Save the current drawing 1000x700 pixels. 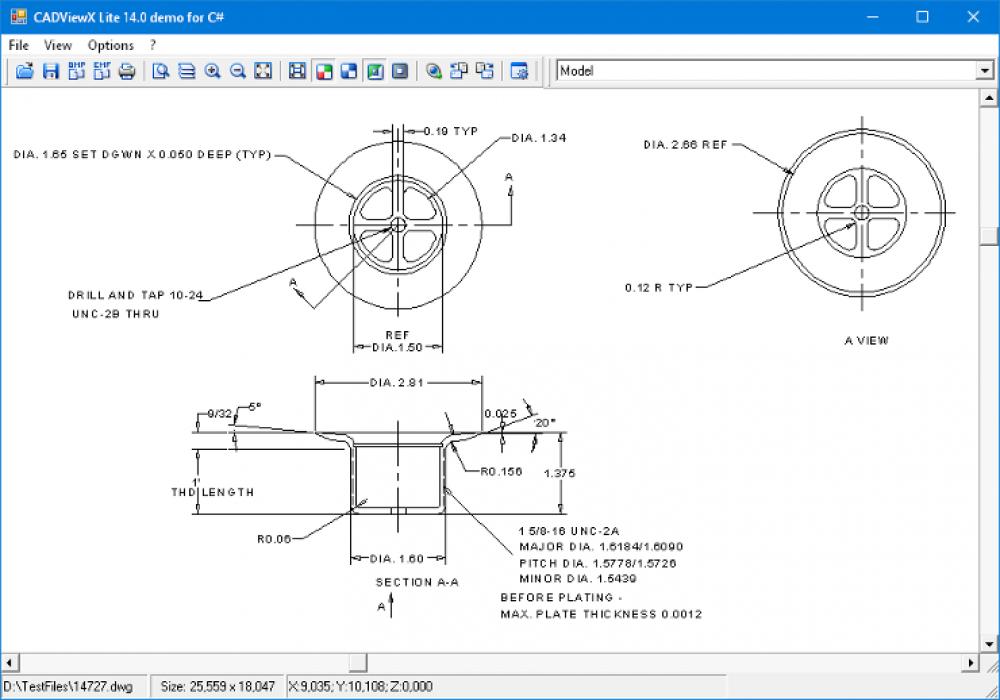[x=50, y=71]
